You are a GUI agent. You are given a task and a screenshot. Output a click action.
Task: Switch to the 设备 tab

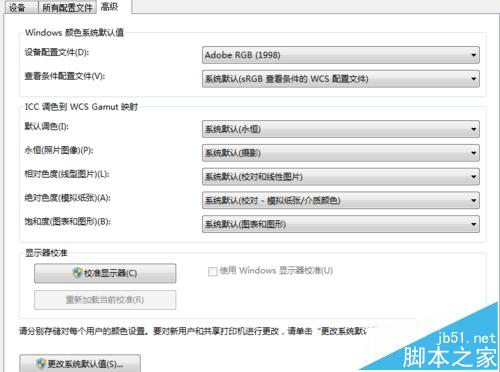tap(21, 7)
